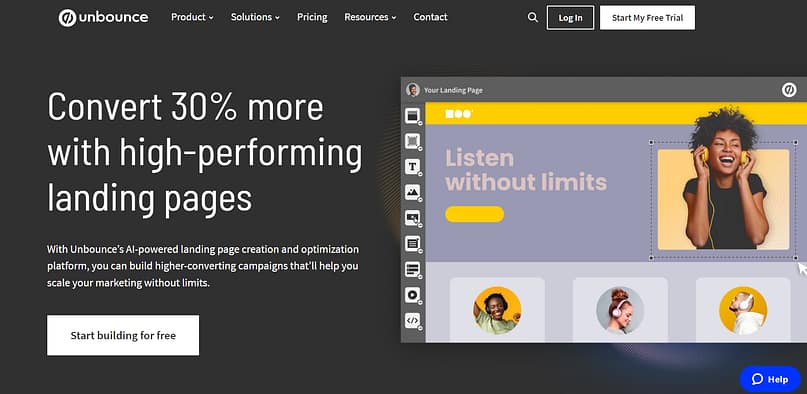This screenshot has height=394, width=807.
Task: Select the Custom HTML code tool
Action: (412, 320)
